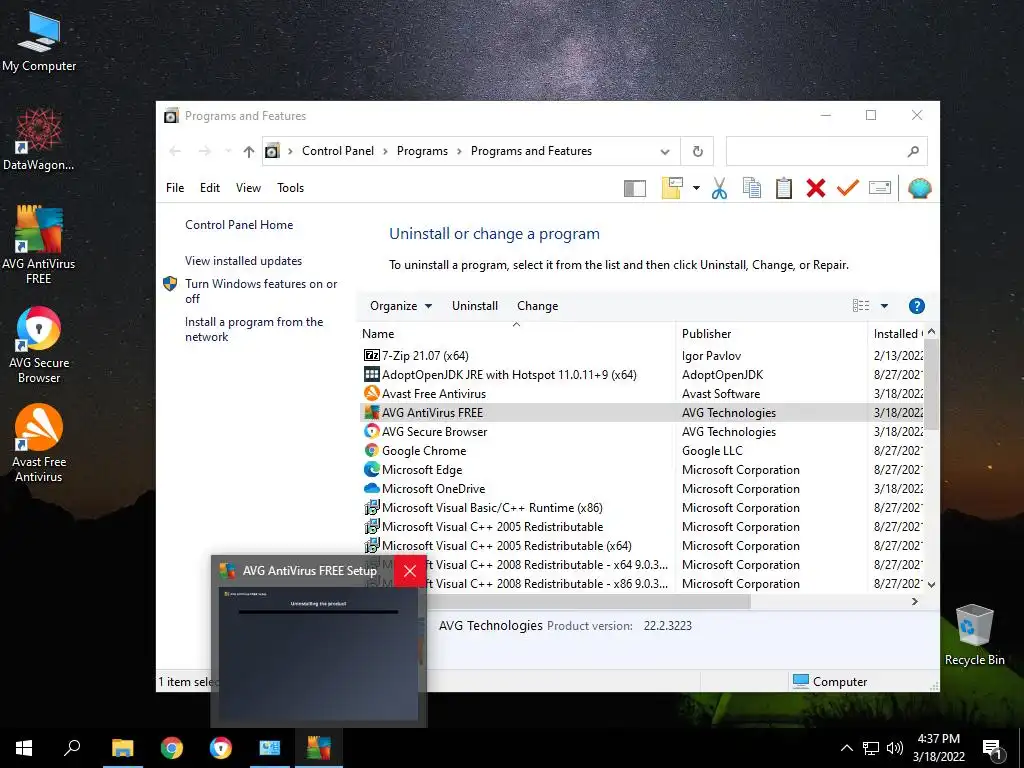Expand the breadcrumb arrow after Programs

click(x=459, y=152)
